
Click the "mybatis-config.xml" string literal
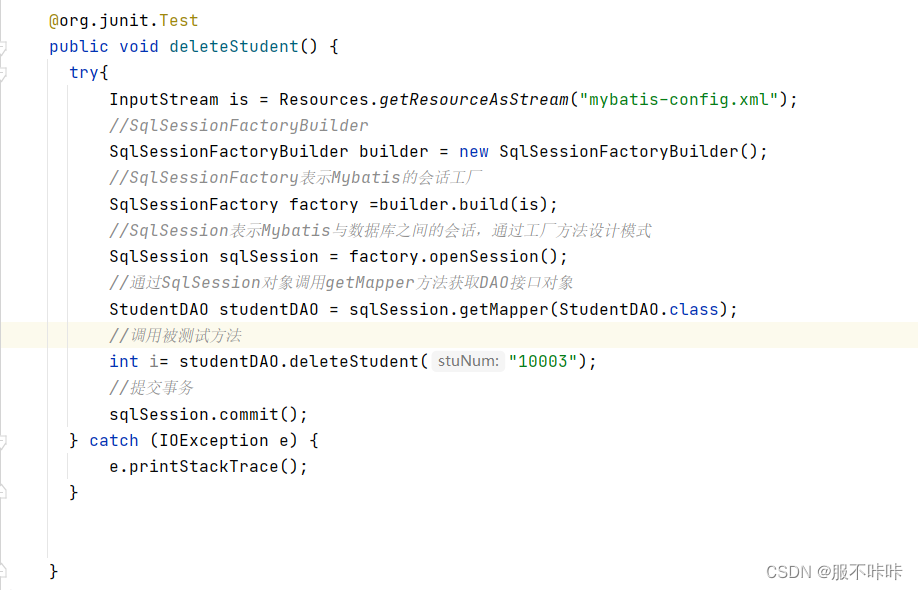[679, 100]
